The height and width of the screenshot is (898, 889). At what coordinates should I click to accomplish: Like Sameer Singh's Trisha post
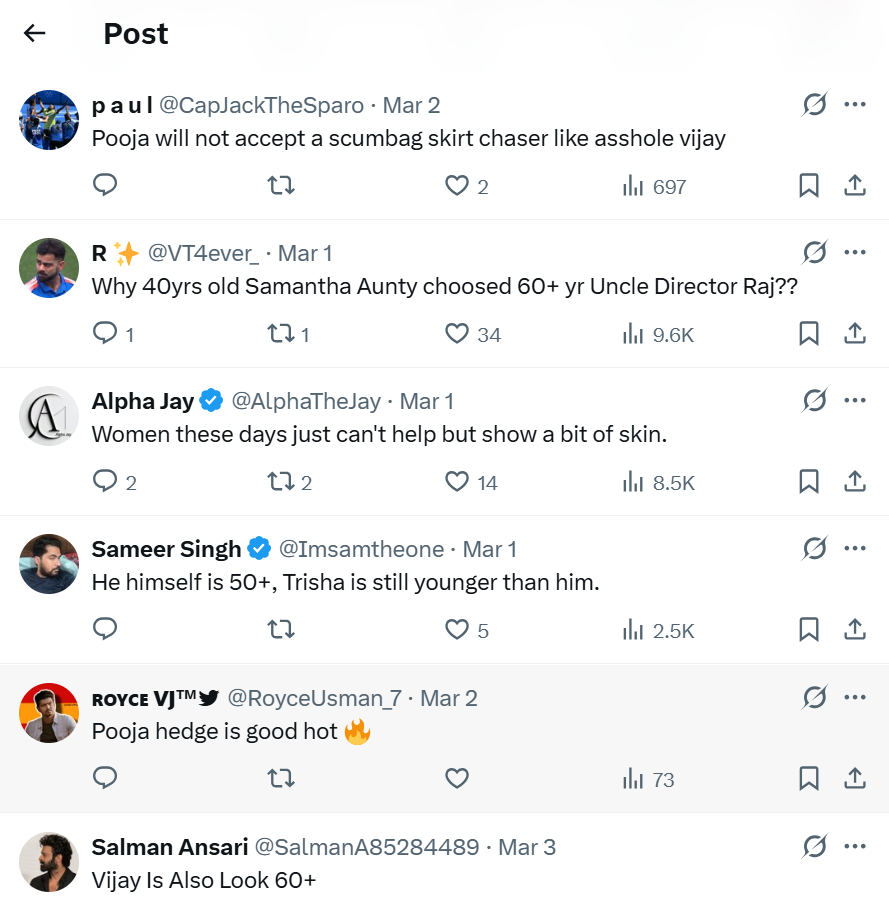[x=457, y=630]
